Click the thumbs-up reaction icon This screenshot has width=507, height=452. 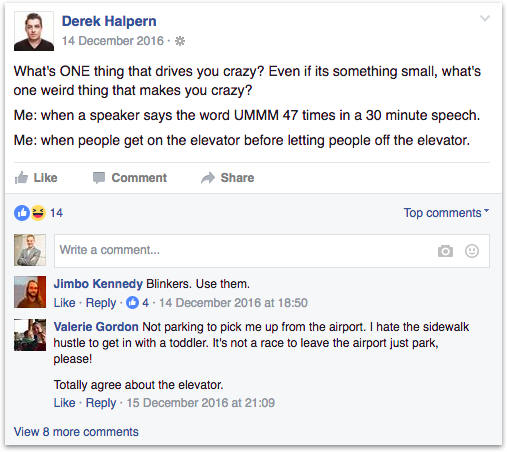22,213
